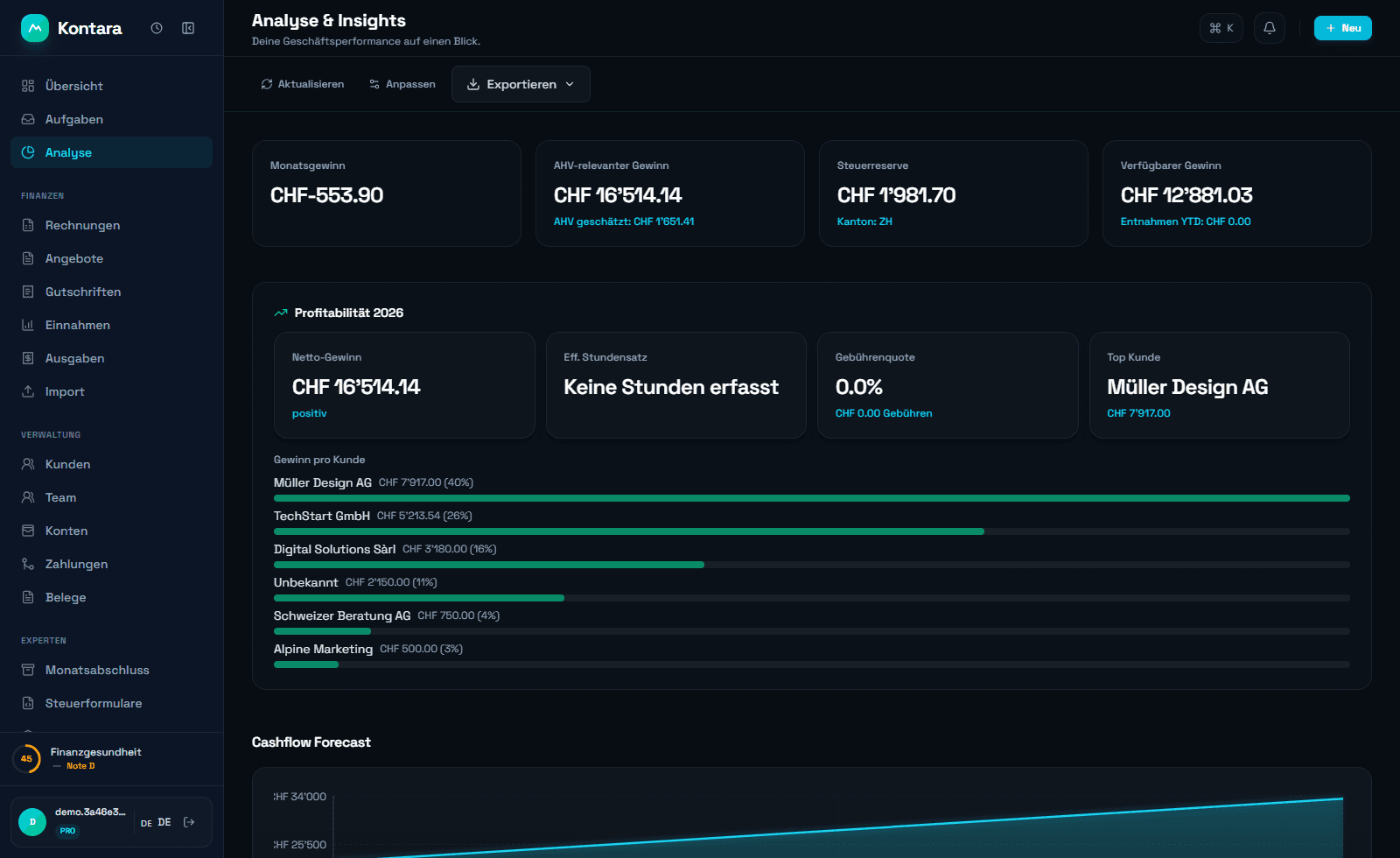This screenshot has height=858, width=1400.
Task: Toggle the DE language switcher
Action: pyautogui.click(x=157, y=822)
